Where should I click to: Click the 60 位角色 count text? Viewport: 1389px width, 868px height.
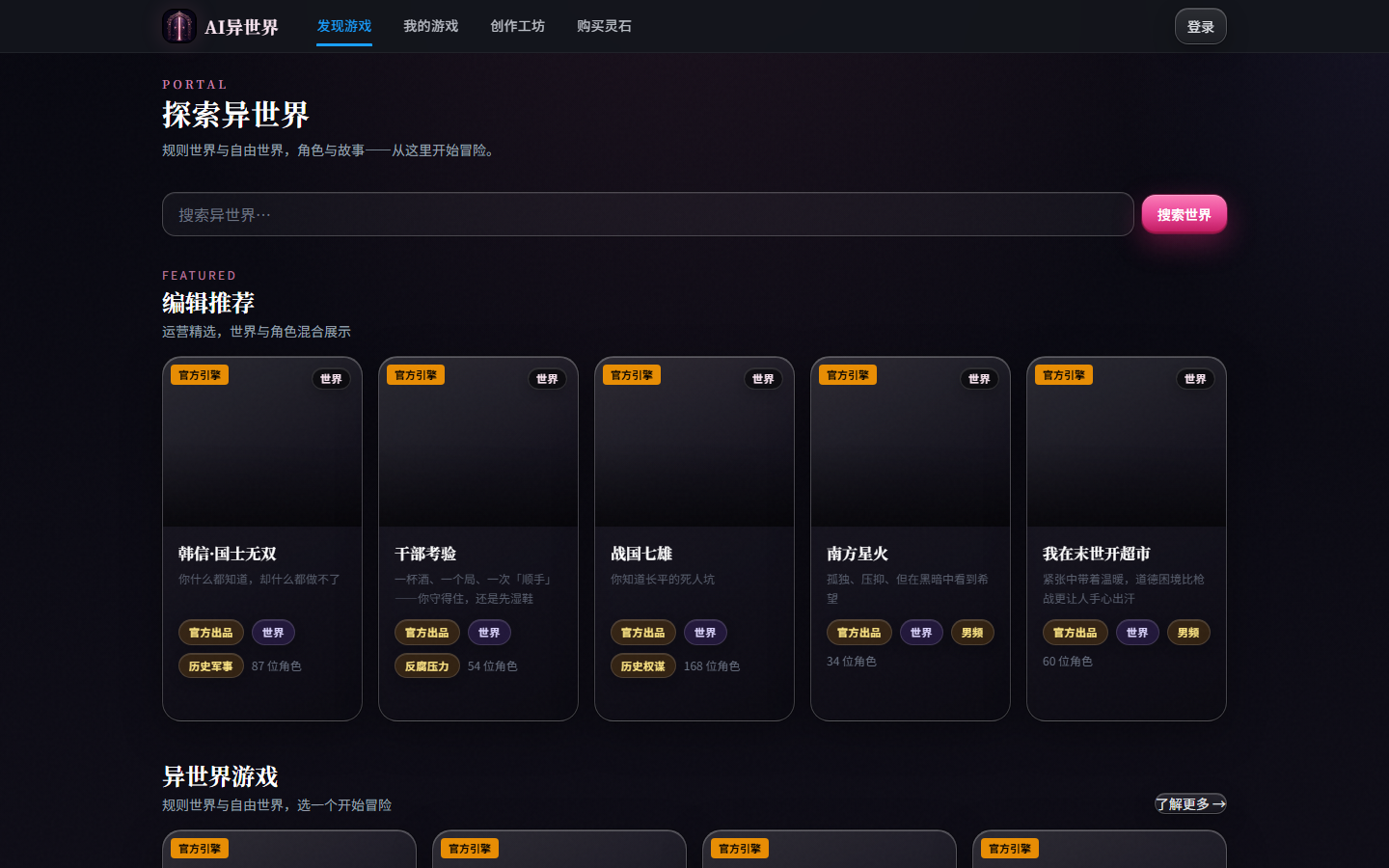(x=1068, y=662)
